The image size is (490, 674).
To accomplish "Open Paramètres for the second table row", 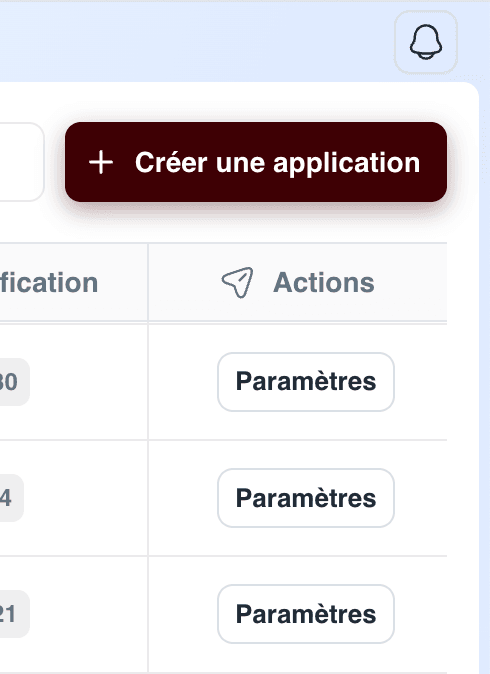I will pos(306,498).
